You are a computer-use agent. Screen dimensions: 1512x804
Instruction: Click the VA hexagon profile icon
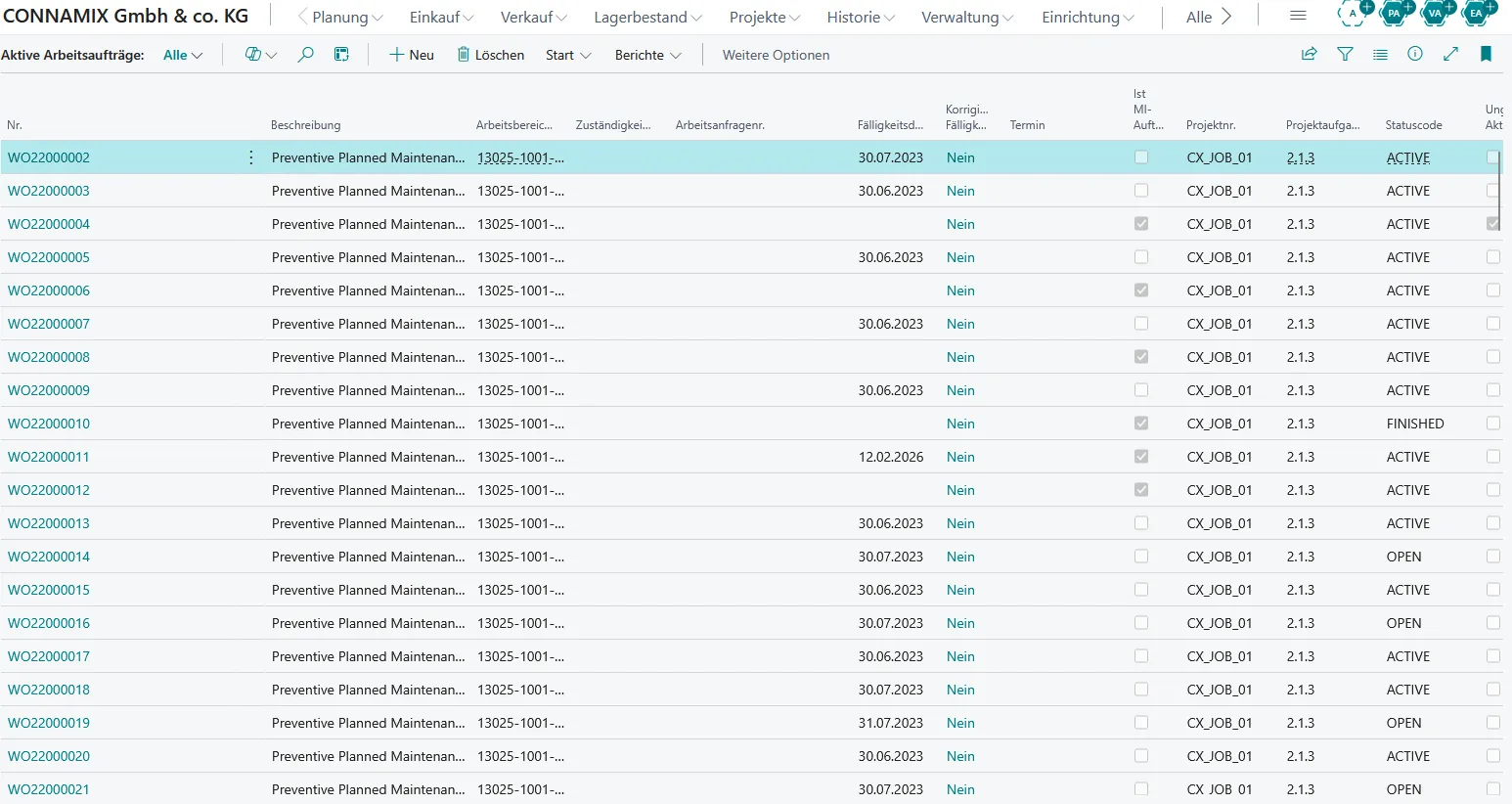pos(1437,13)
